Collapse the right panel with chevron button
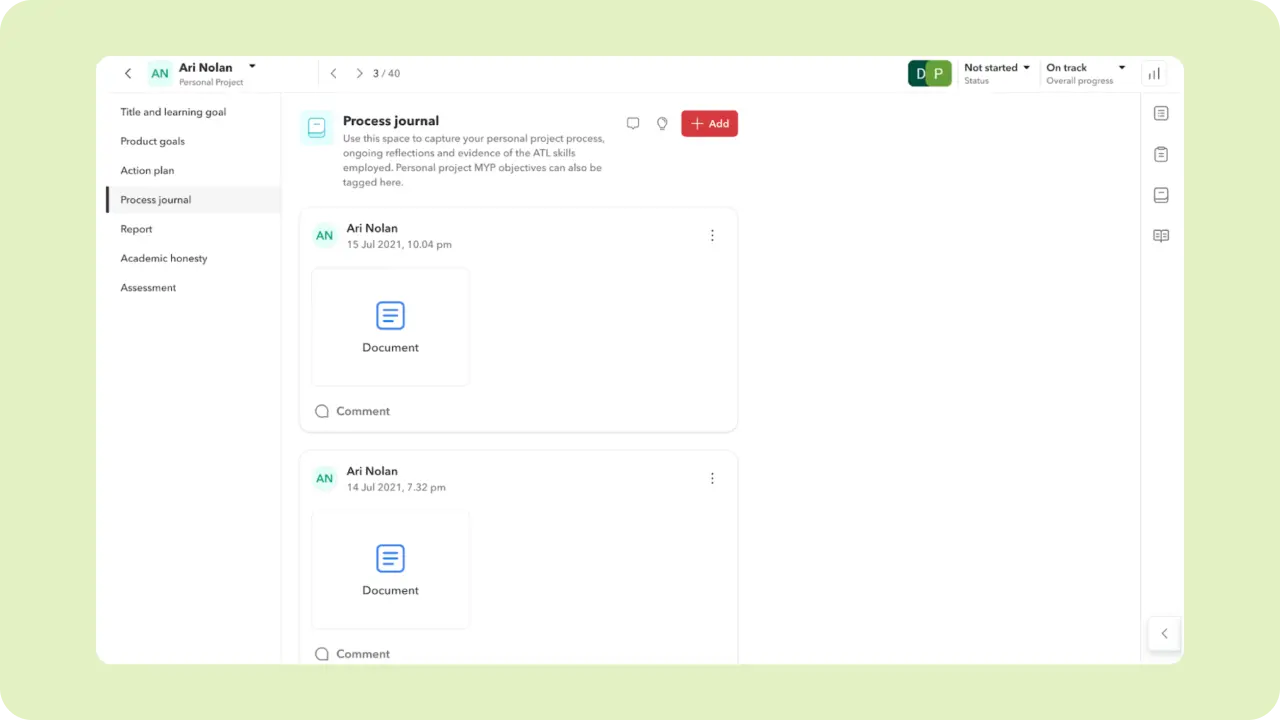The width and height of the screenshot is (1280, 720). [1164, 633]
